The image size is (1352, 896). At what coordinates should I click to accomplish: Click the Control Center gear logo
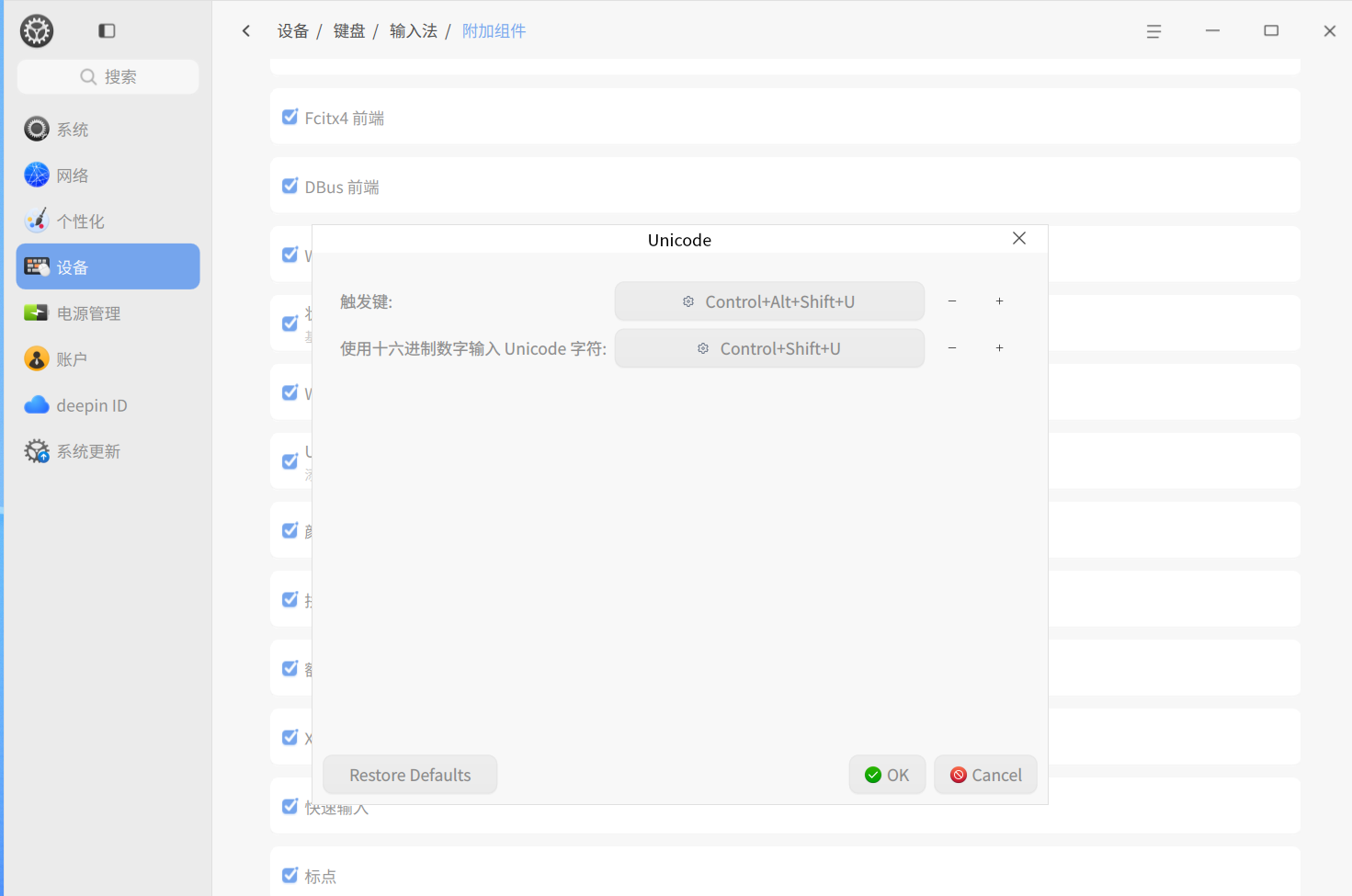(37, 31)
